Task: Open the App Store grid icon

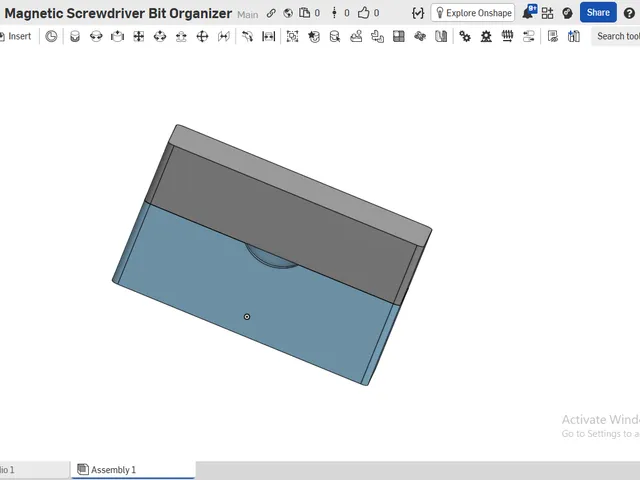Action: tap(547, 13)
